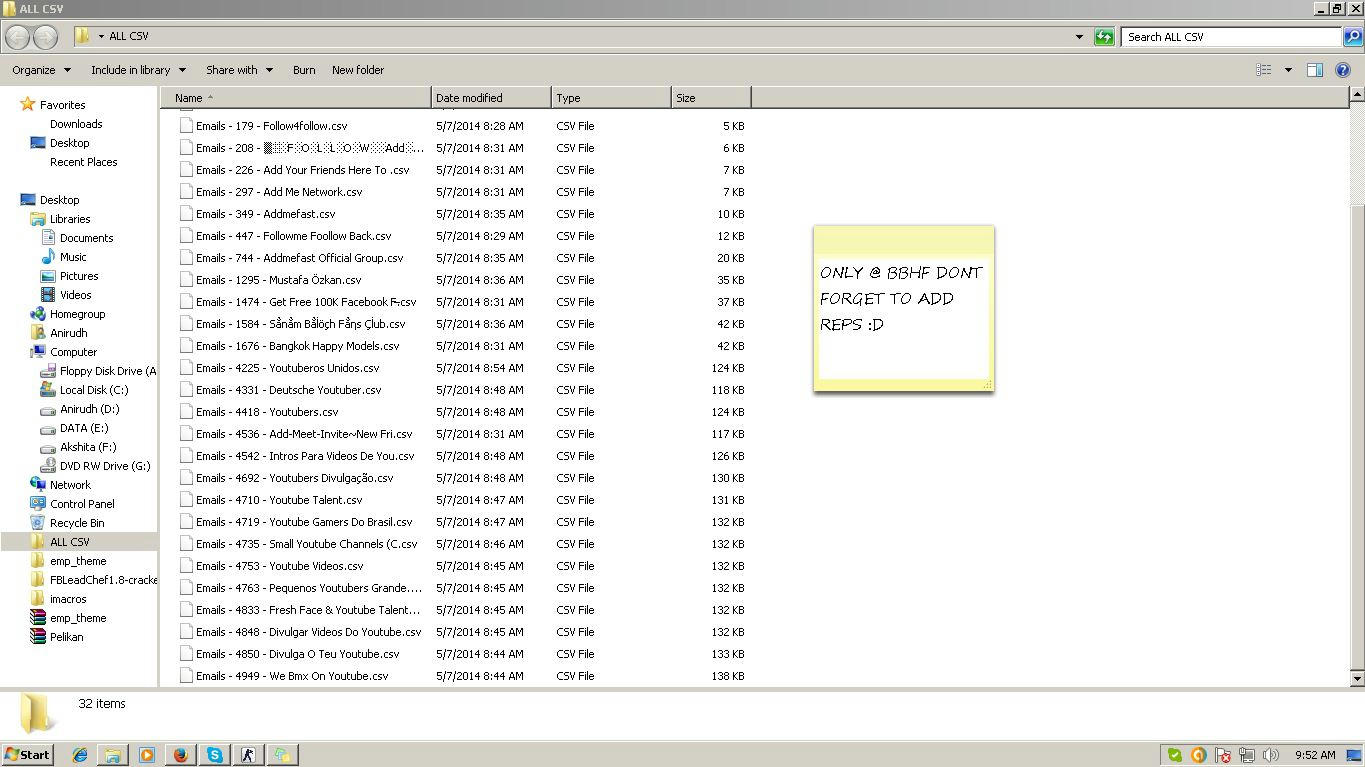Launch Windows Media Player from taskbar
This screenshot has width=1365, height=767.
tap(147, 755)
